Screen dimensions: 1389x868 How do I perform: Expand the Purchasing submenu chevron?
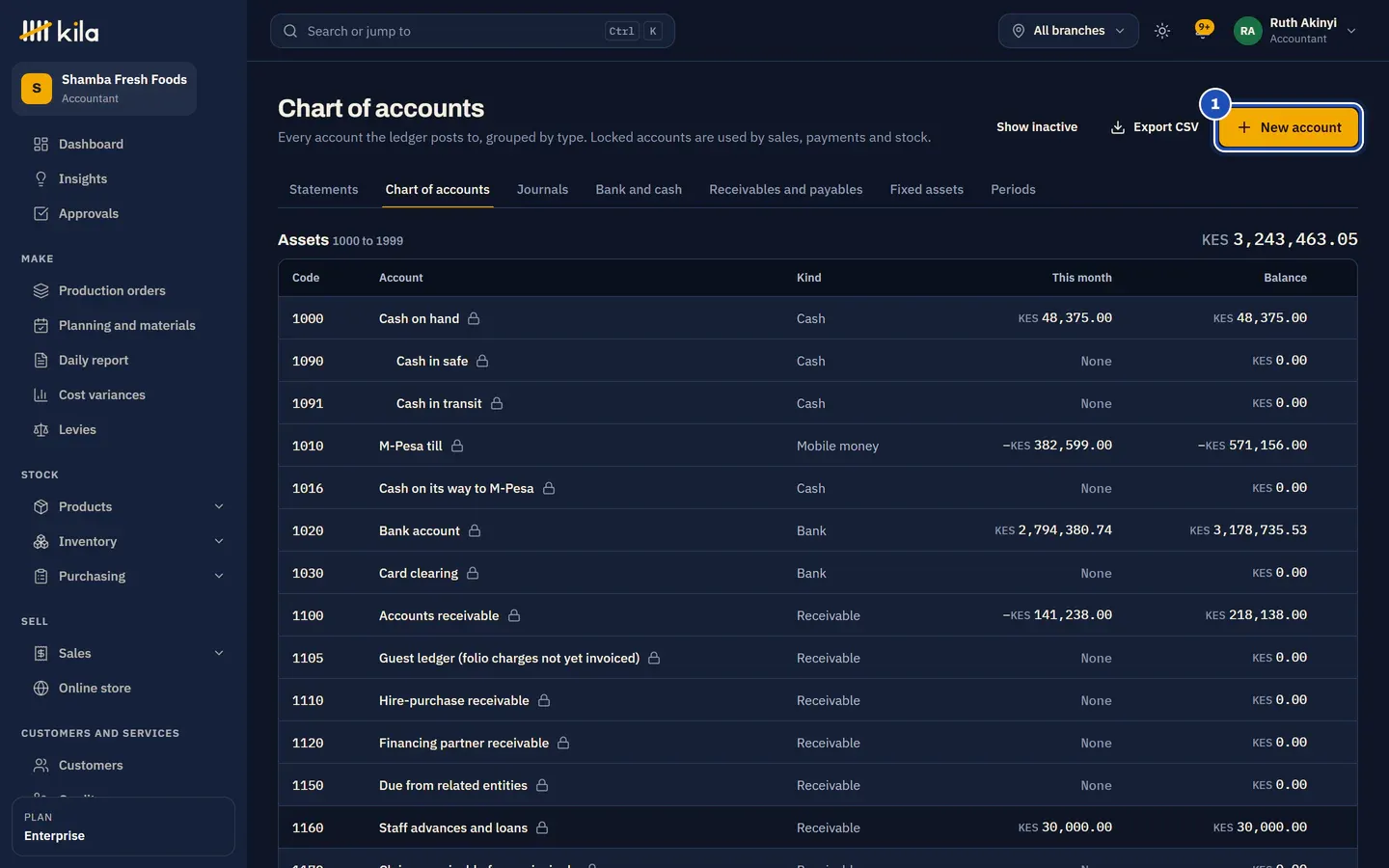click(x=219, y=577)
